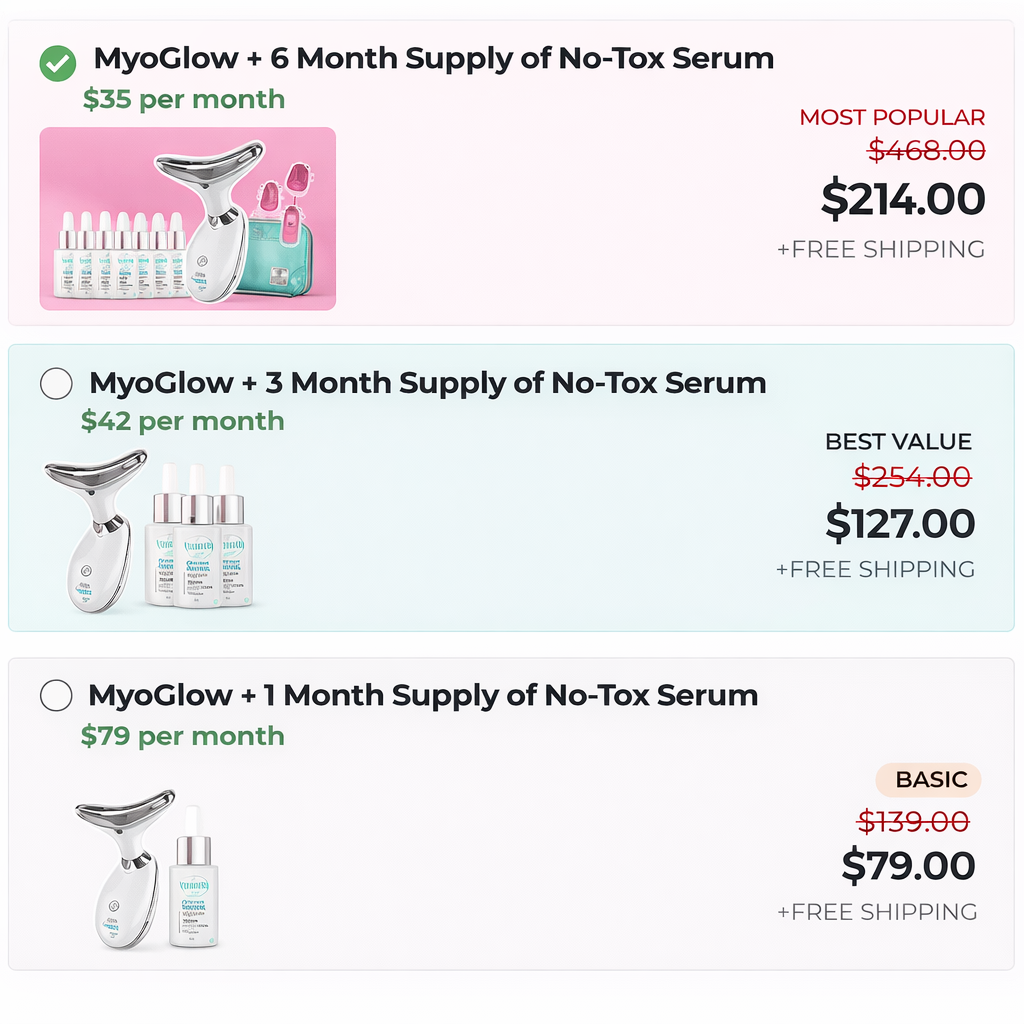Click the $214.00 price

pos(903,199)
